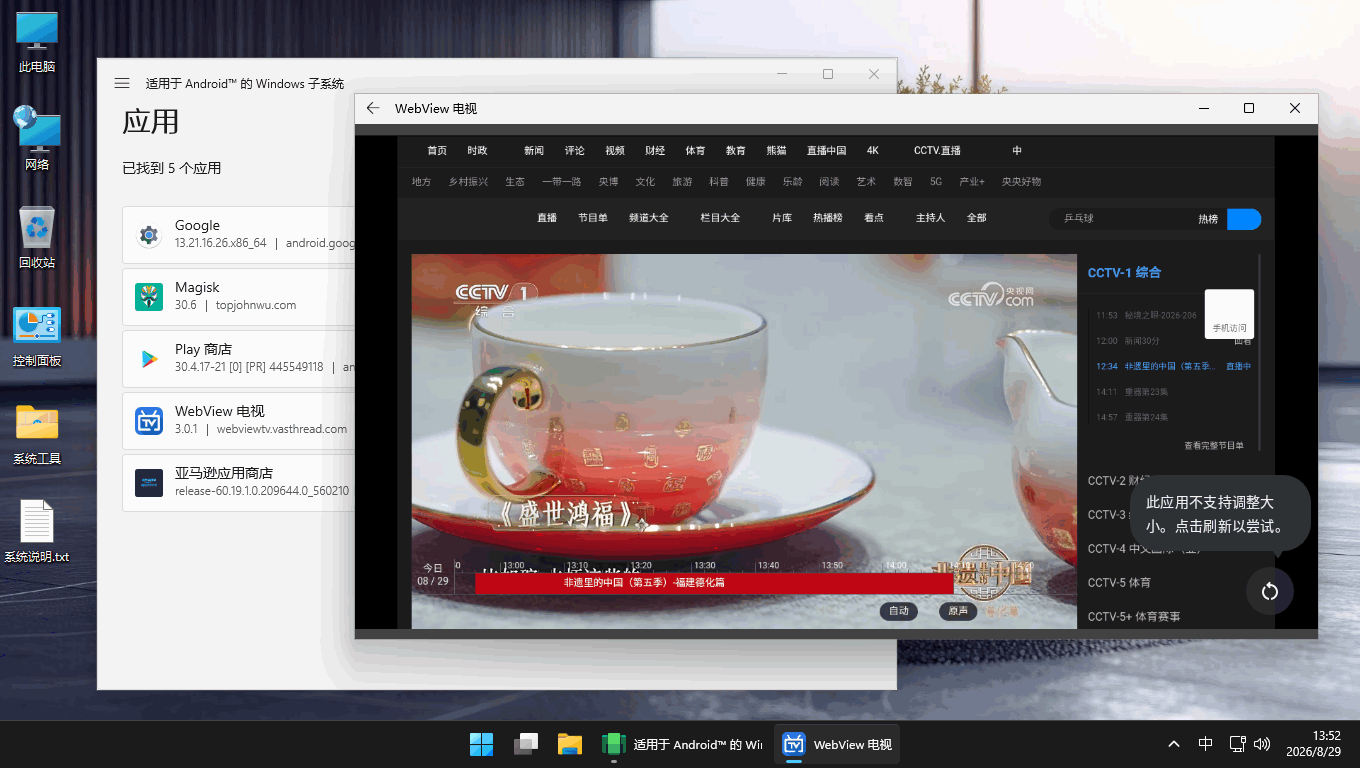Select the 片库 tab
The height and width of the screenshot is (768, 1360).
781,218
